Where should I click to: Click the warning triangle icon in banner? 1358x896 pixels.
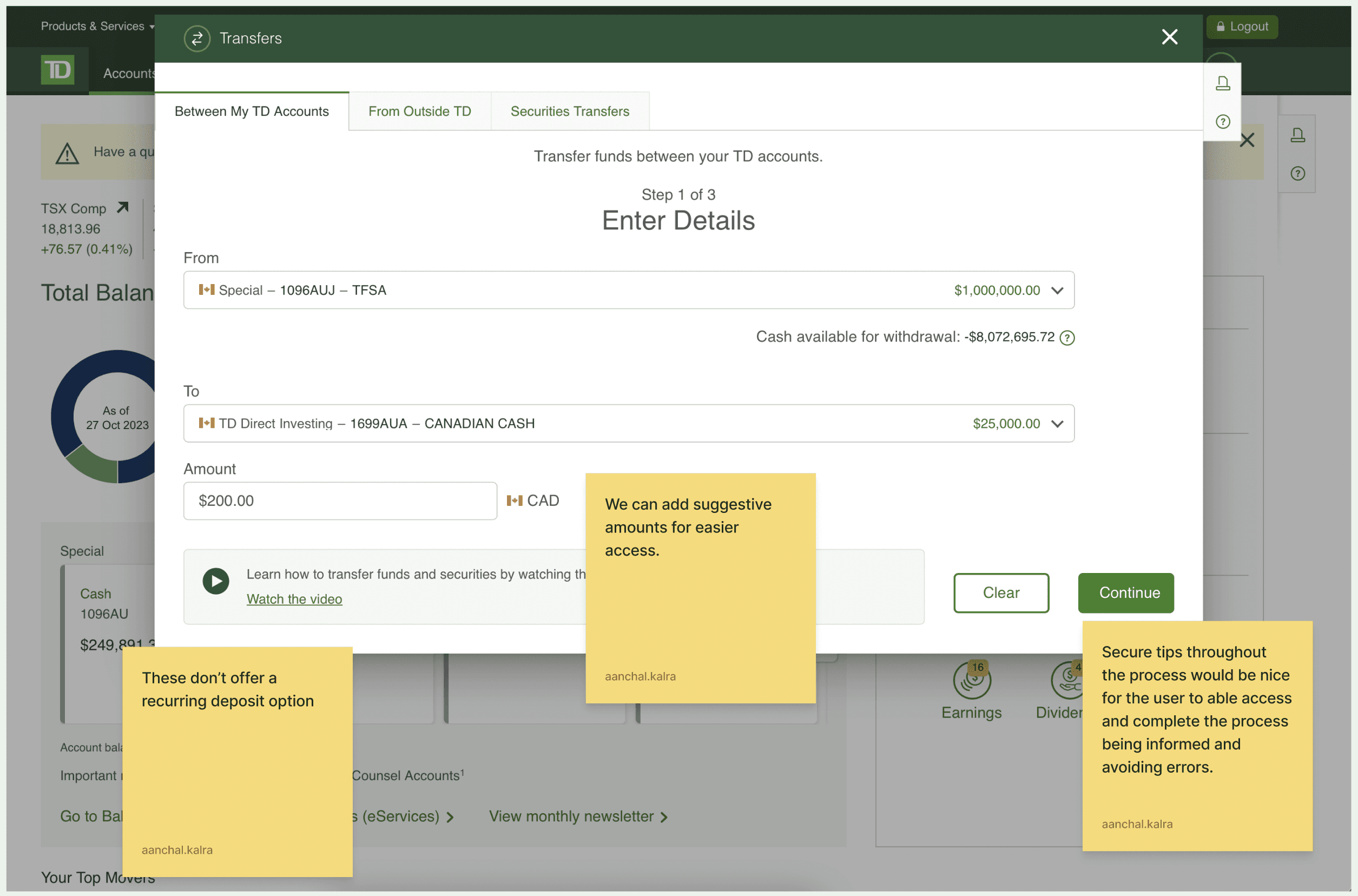(68, 153)
